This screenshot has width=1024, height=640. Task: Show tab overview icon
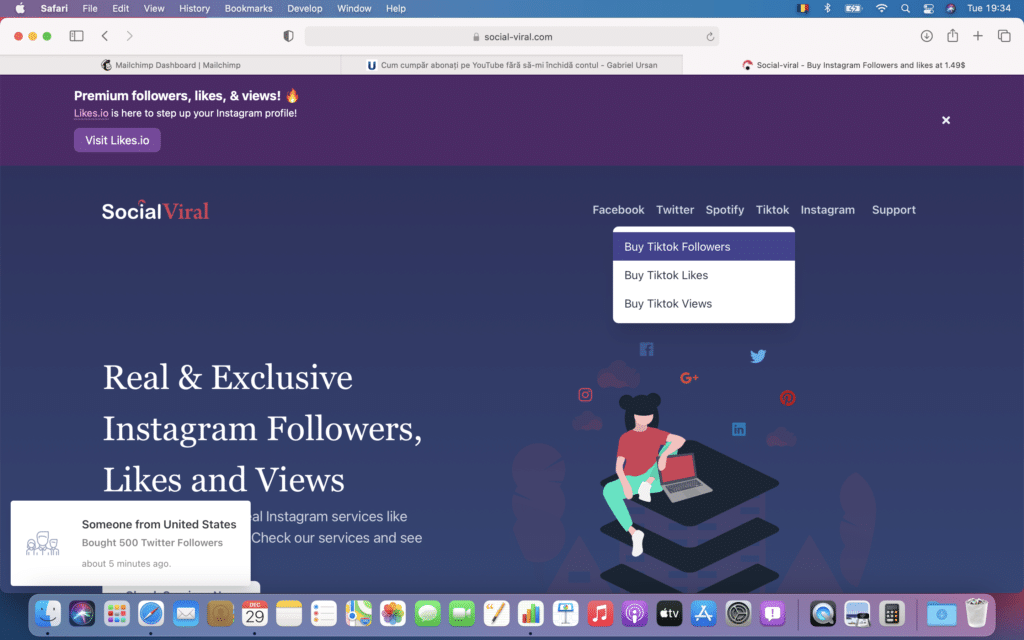[x=1004, y=36]
